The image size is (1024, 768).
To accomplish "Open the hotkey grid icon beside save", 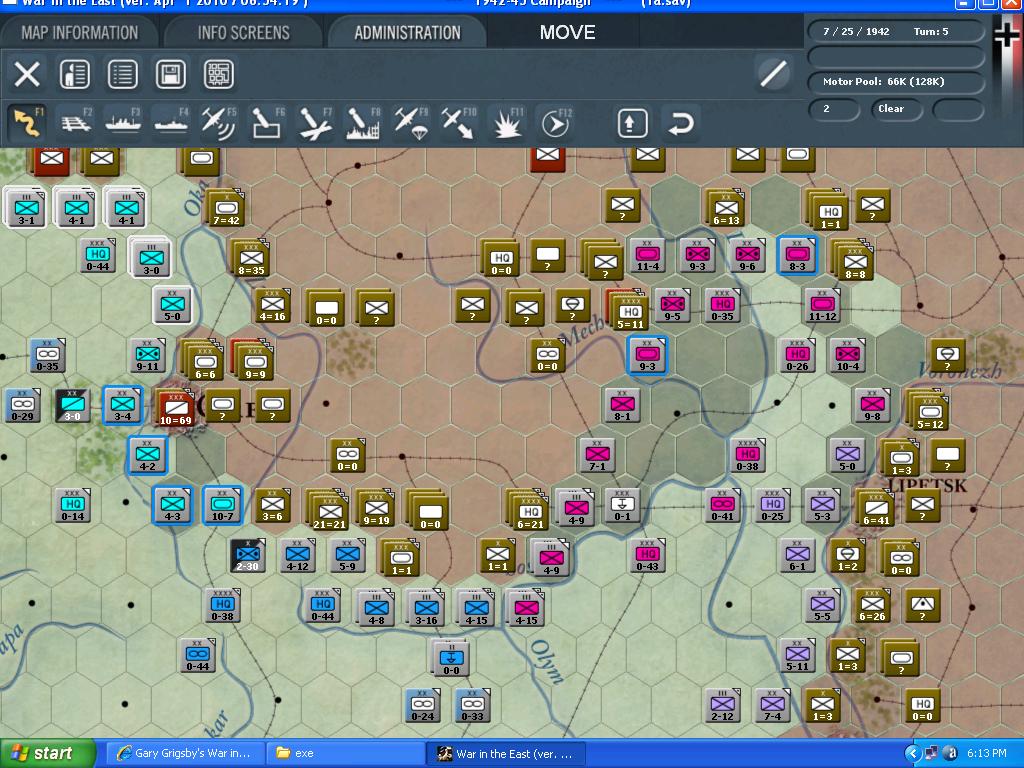I will pyautogui.click(x=219, y=74).
